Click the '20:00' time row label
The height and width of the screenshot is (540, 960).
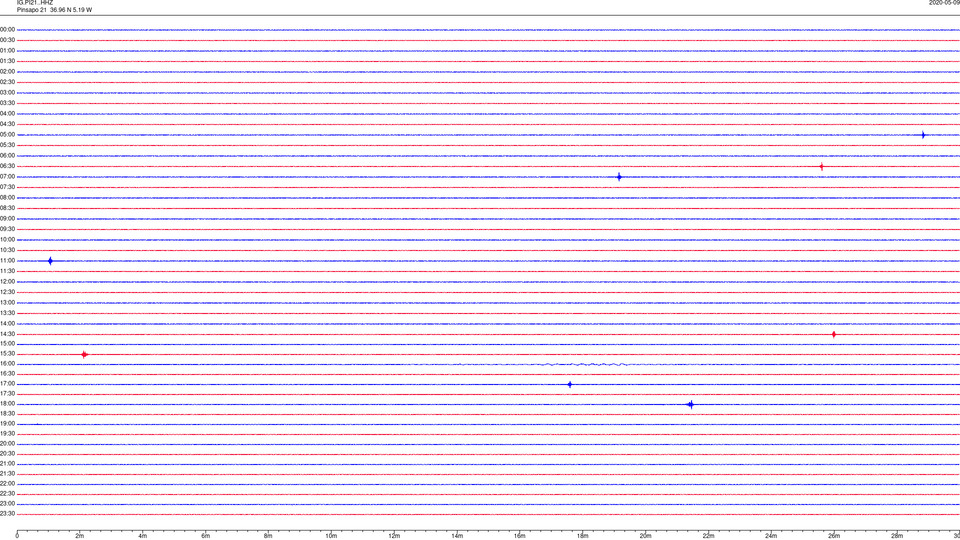[x=7, y=444]
